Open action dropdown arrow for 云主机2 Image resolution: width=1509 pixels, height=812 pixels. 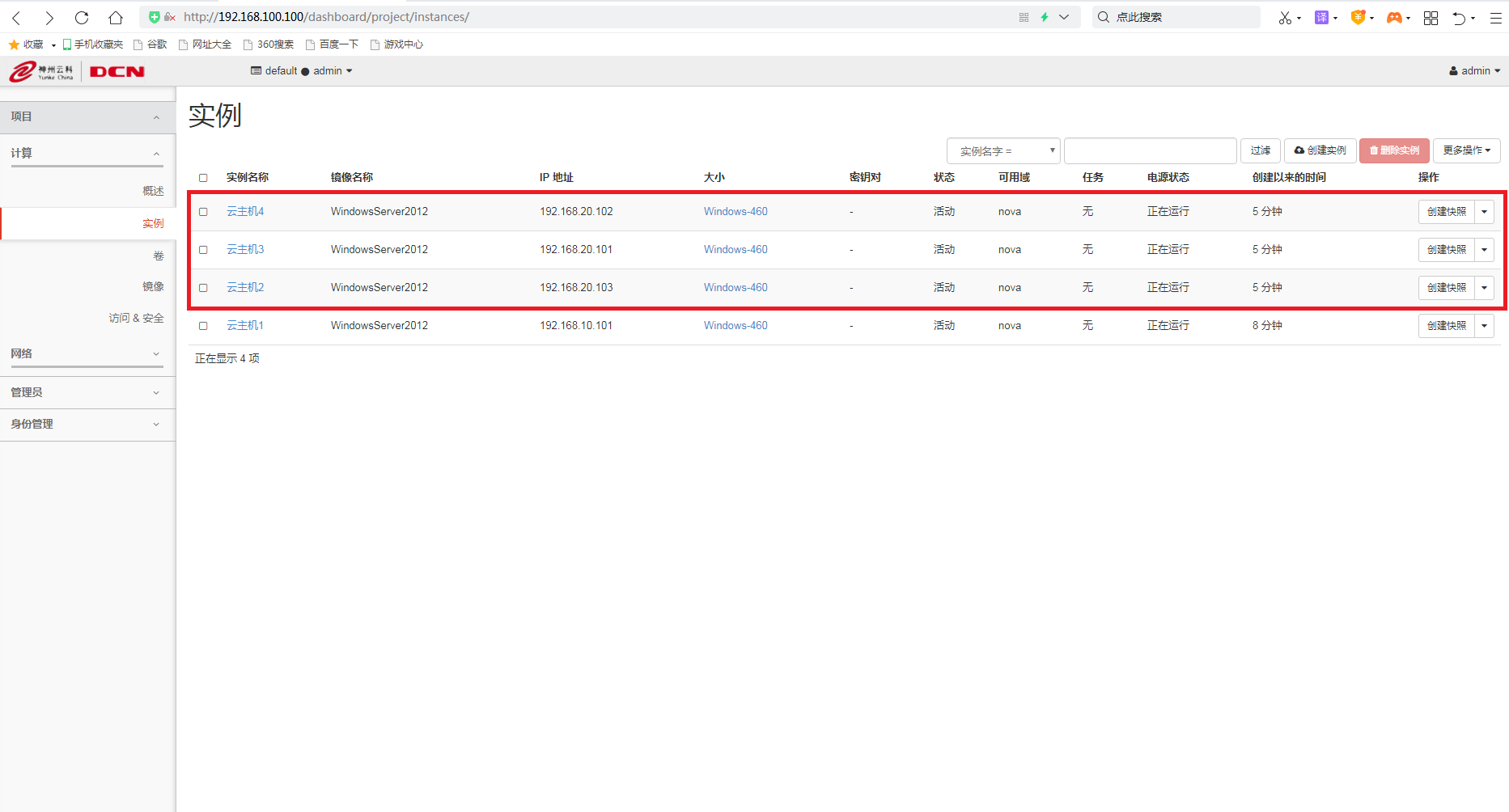pyautogui.click(x=1484, y=288)
